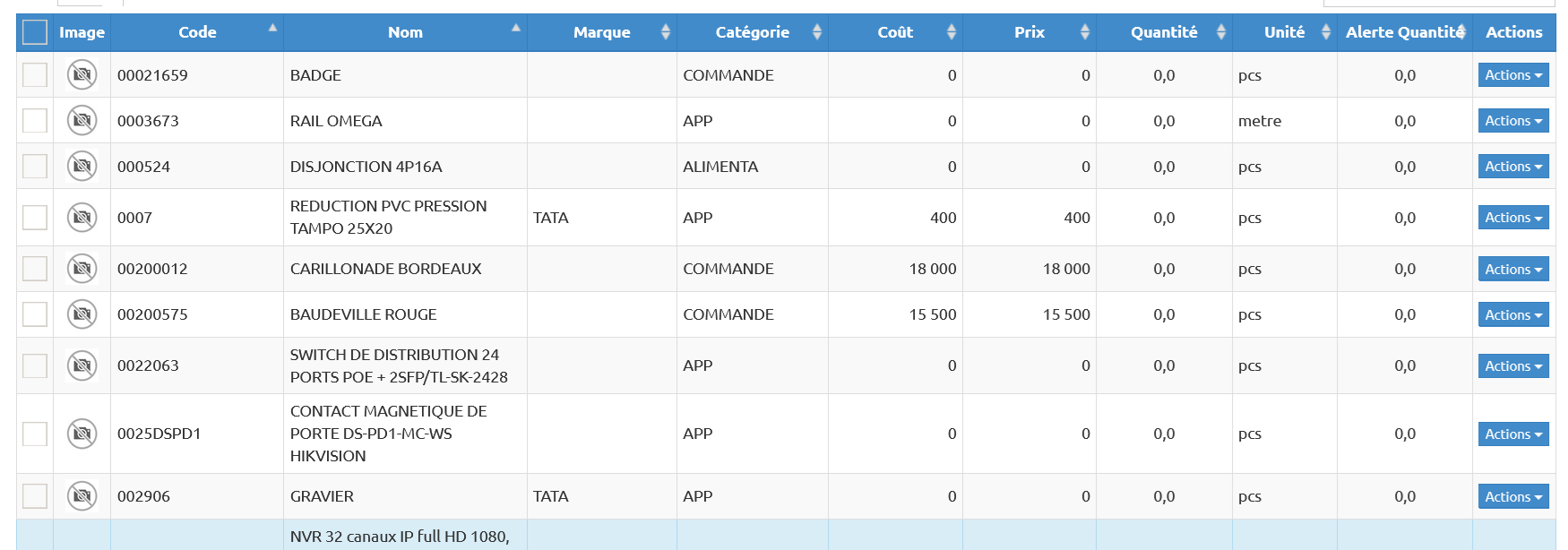Sort table by Nom column header
The height and width of the screenshot is (550, 1568).
point(405,32)
